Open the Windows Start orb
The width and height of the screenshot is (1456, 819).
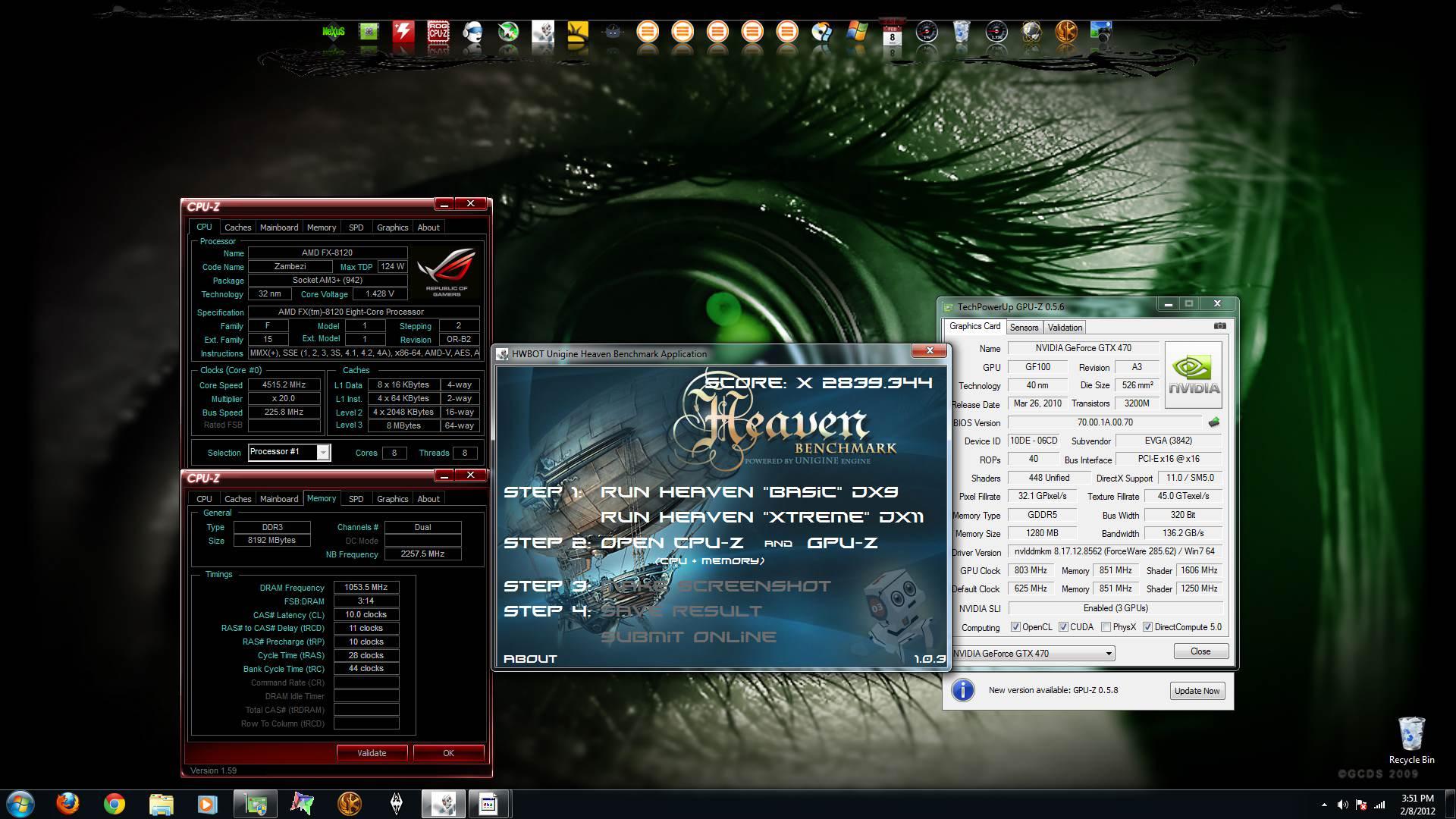20,804
